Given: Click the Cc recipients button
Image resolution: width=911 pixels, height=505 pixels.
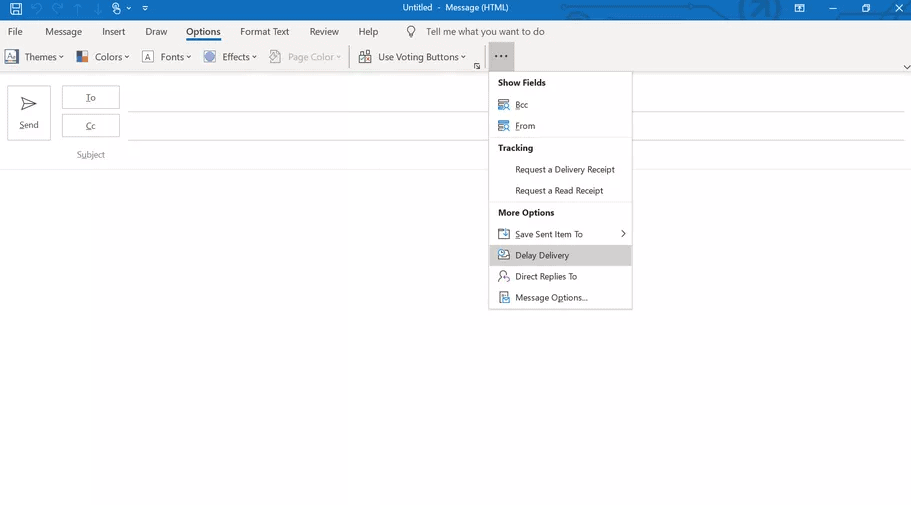Looking at the screenshot, I should (x=91, y=126).
